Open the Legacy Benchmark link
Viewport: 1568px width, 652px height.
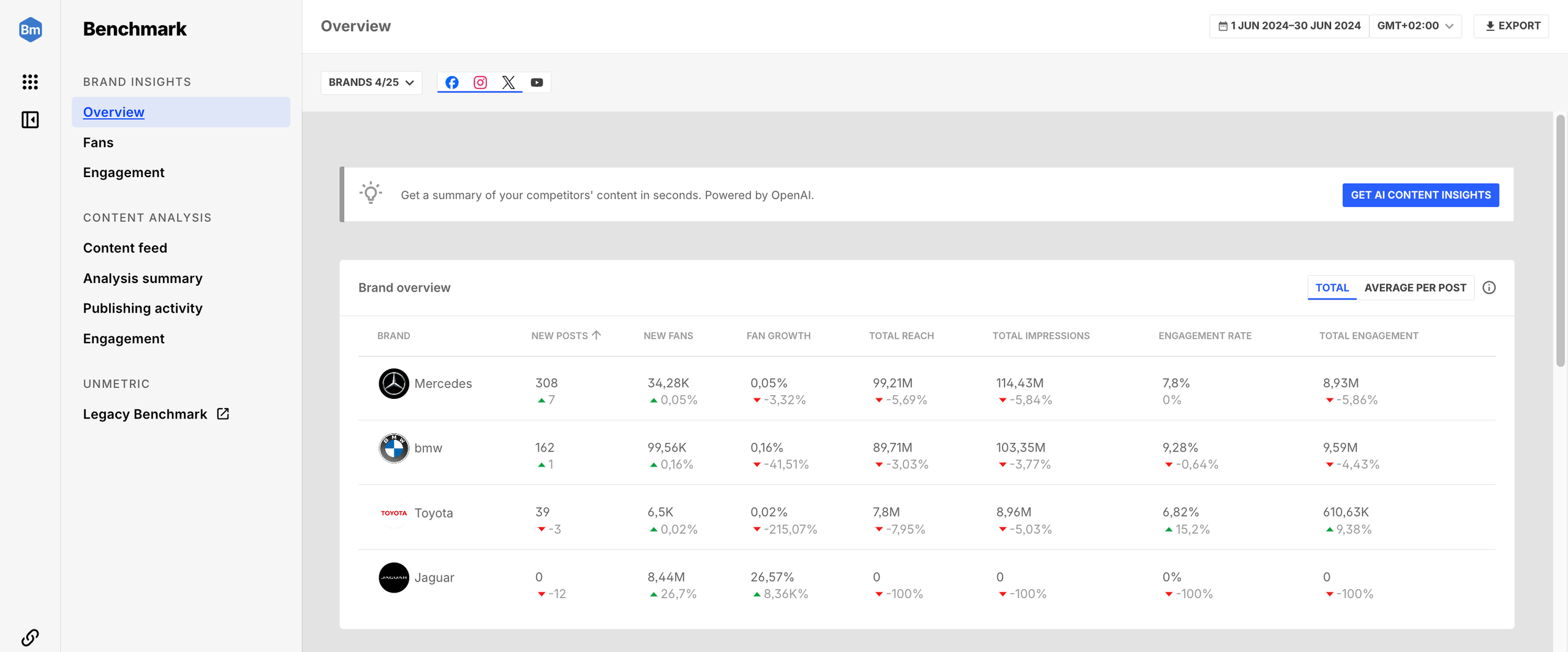click(145, 414)
